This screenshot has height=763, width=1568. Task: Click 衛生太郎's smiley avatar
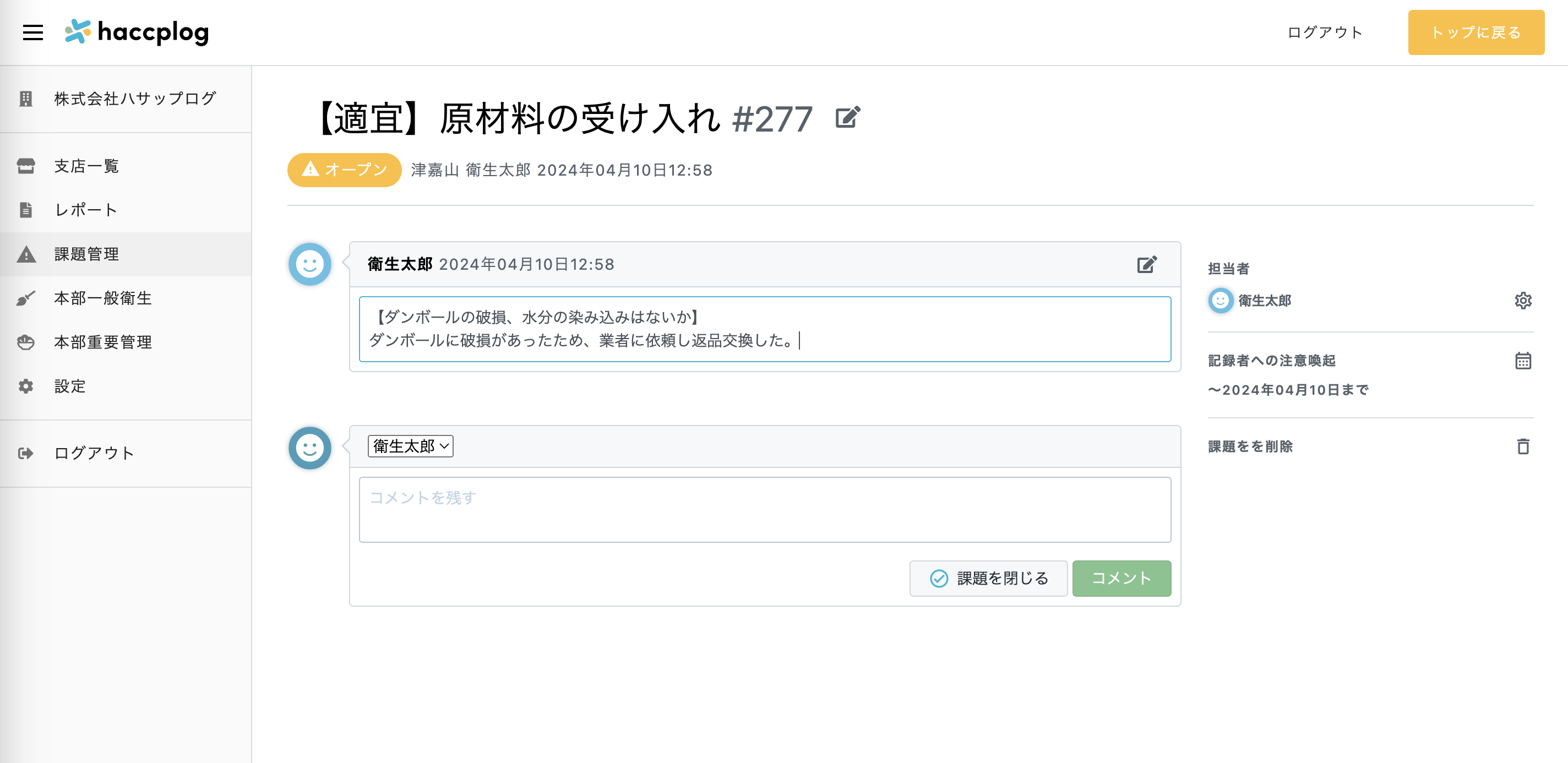[311, 264]
